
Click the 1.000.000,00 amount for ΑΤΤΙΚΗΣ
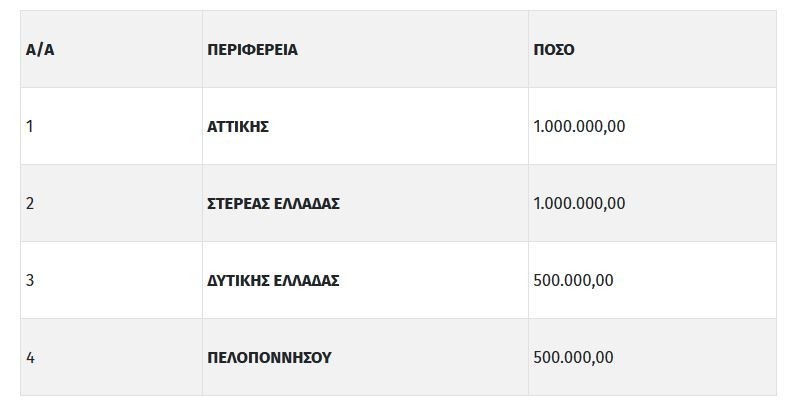click(x=580, y=127)
